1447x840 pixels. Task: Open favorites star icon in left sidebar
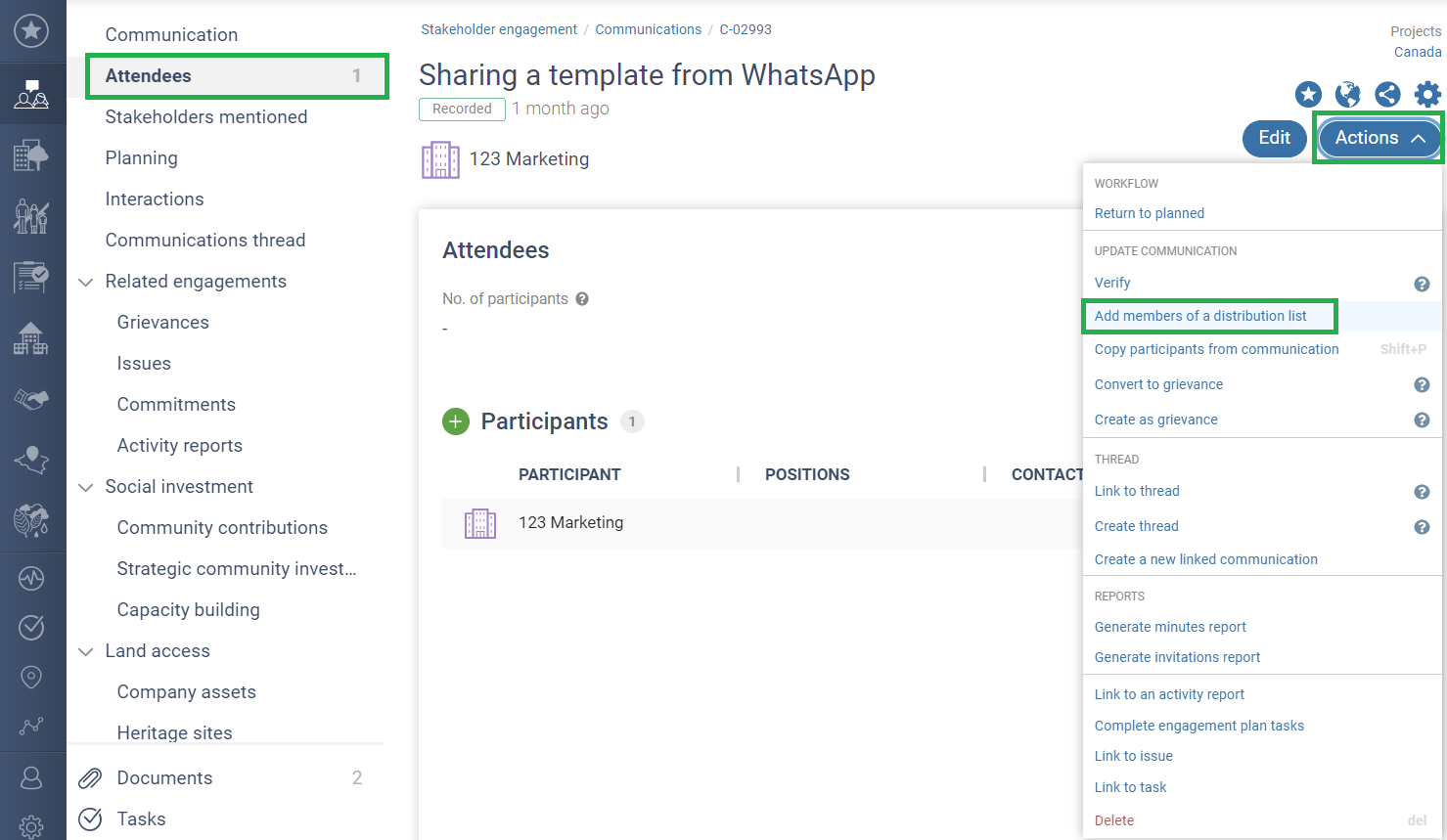[31, 31]
